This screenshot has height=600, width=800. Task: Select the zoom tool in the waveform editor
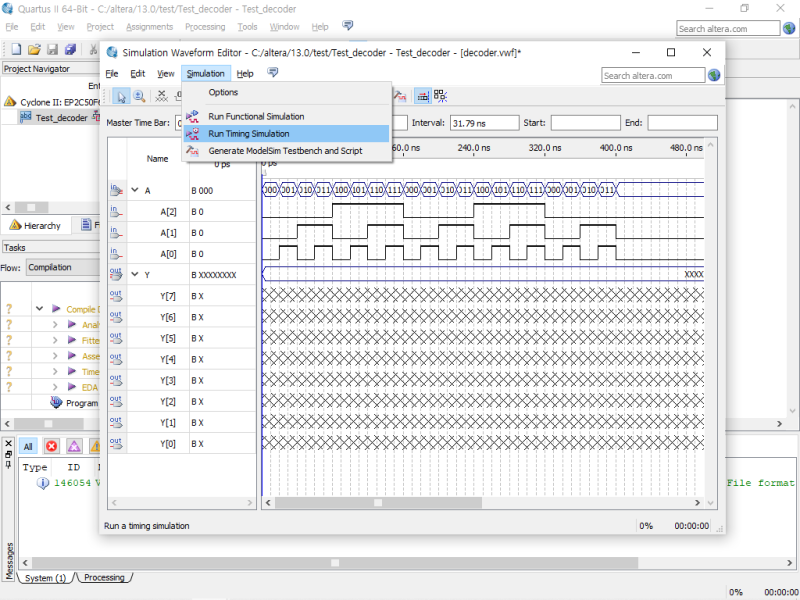click(x=138, y=96)
